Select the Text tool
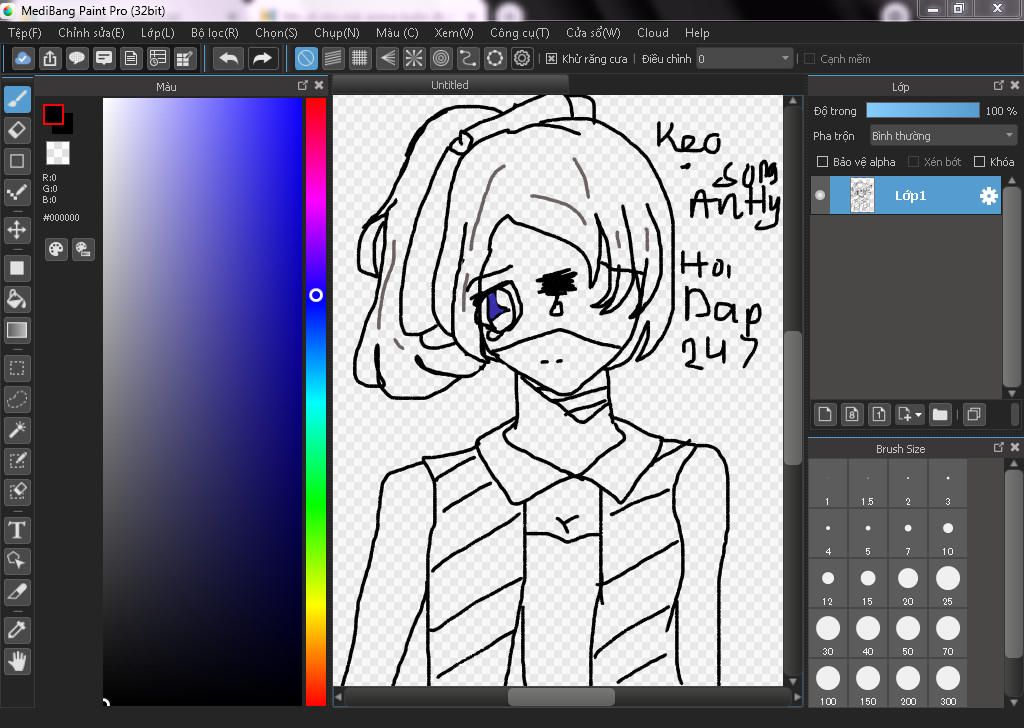 pos(18,530)
